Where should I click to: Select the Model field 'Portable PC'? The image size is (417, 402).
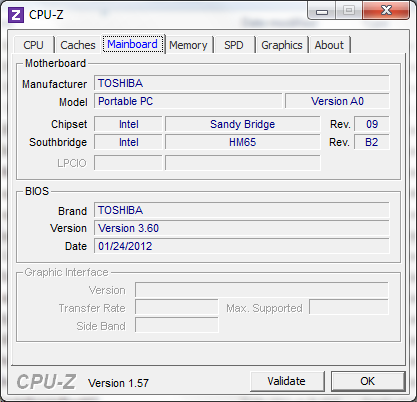[x=188, y=101]
